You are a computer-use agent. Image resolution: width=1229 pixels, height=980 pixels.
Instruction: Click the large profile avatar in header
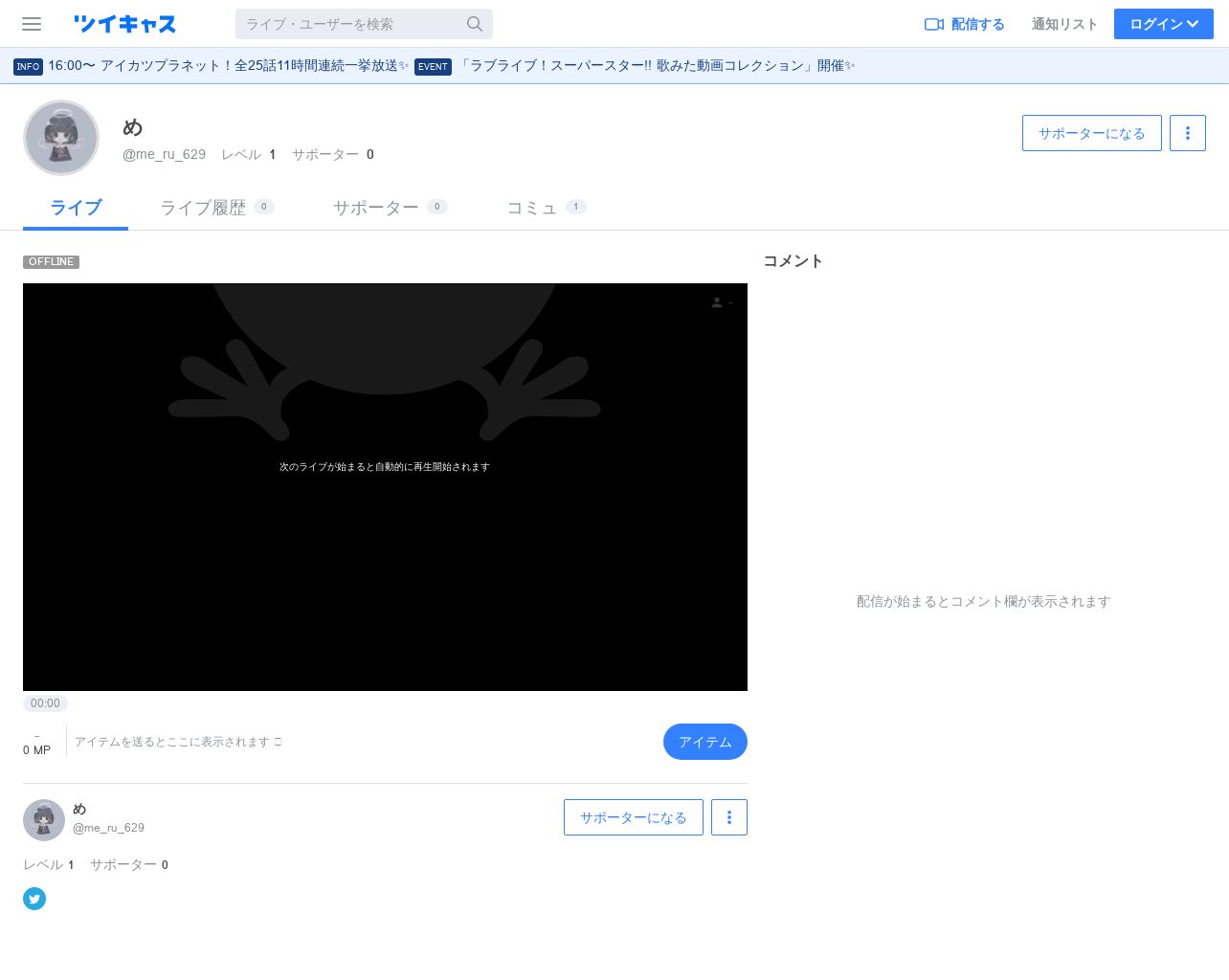[x=61, y=138]
